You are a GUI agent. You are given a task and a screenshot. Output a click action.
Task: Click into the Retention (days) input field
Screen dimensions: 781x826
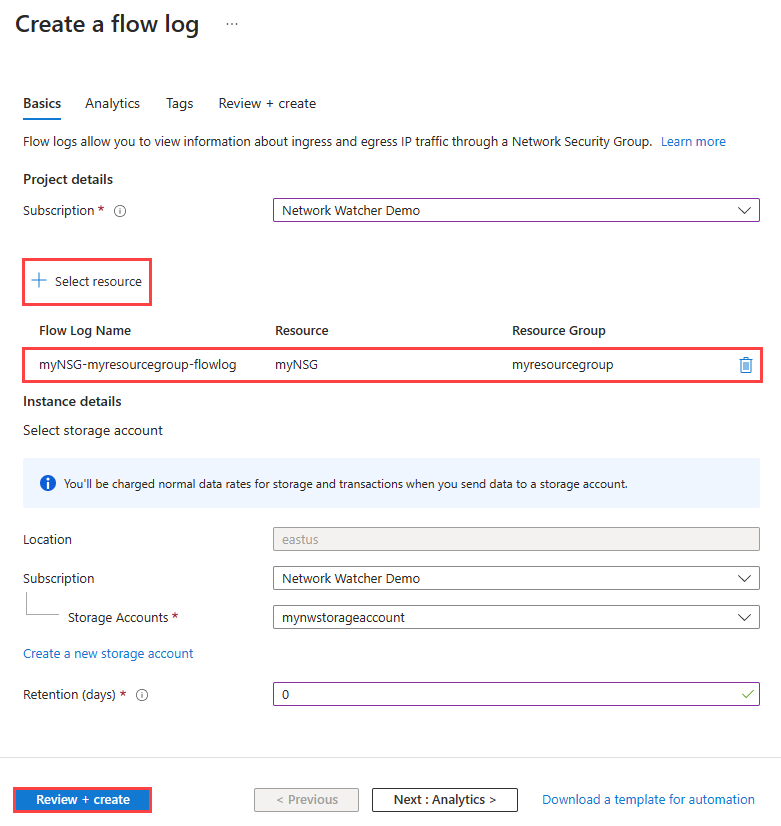click(516, 694)
